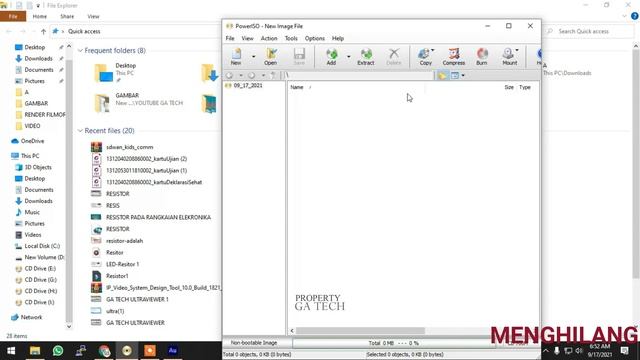Sort by the Name column header
This screenshot has height=360, width=640.
tap(297, 87)
